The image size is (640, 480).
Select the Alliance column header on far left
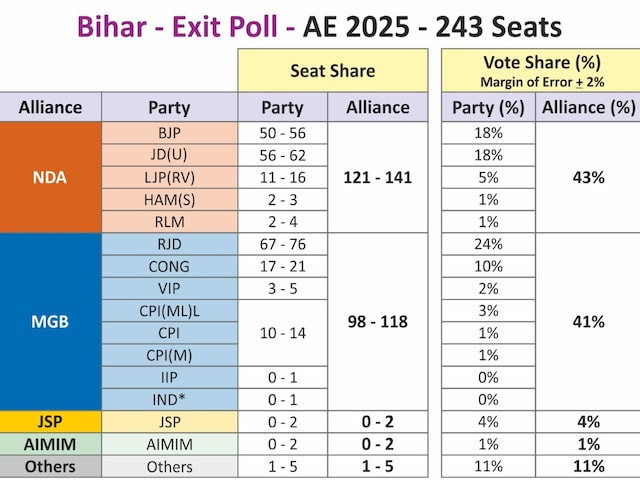tap(50, 107)
